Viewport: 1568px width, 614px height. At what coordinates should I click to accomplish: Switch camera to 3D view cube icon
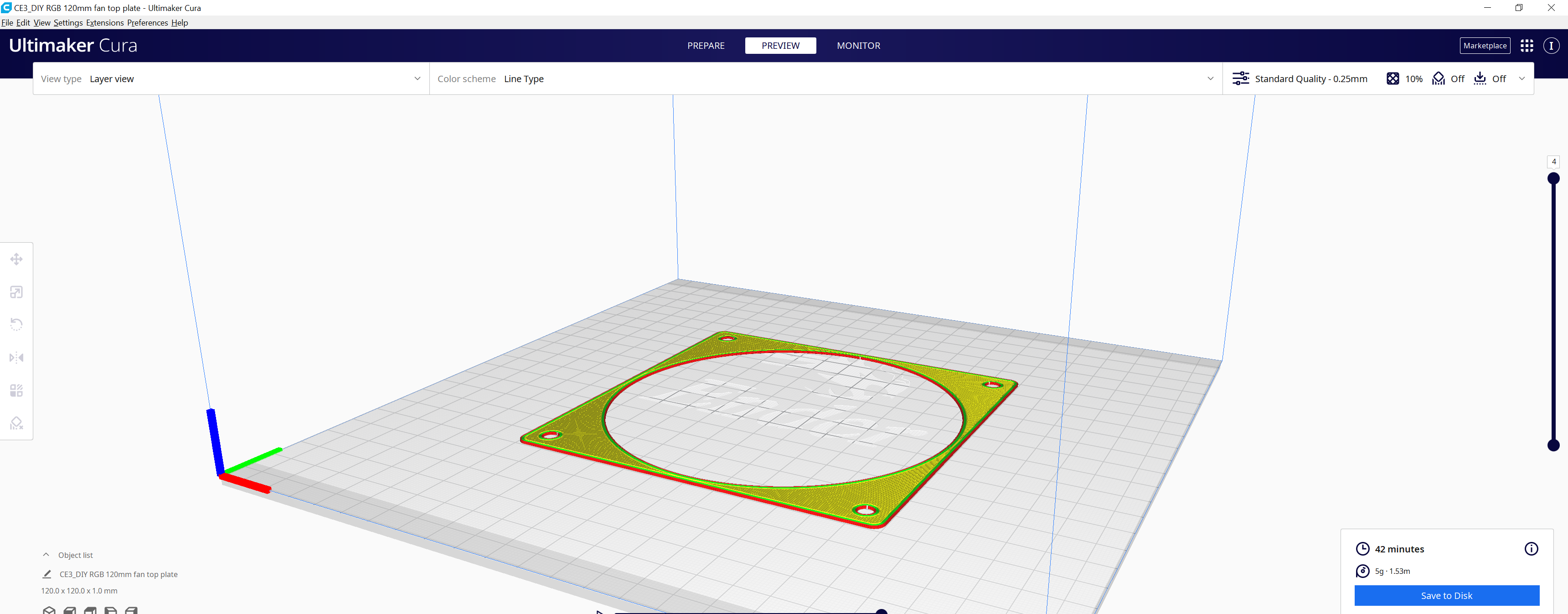coord(49,610)
